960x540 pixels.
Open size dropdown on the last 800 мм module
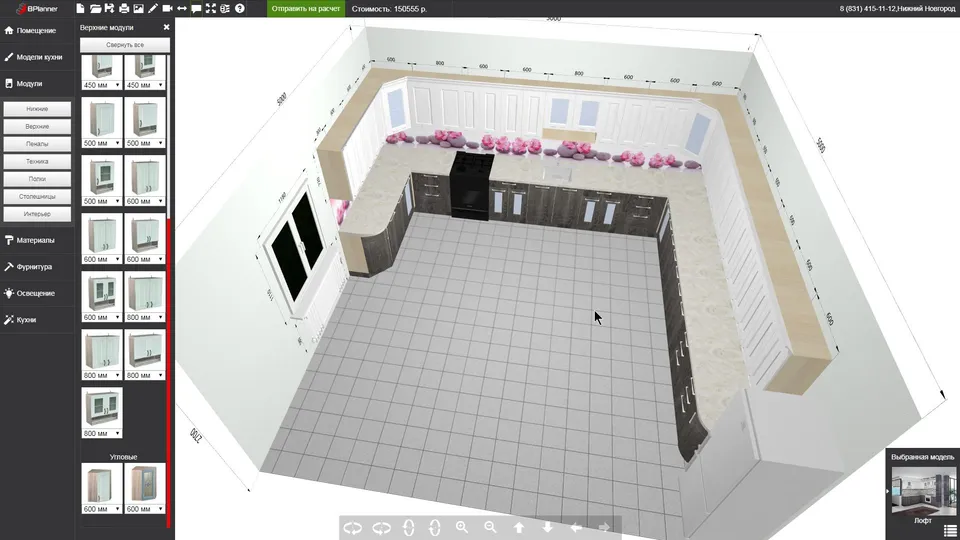(x=102, y=433)
